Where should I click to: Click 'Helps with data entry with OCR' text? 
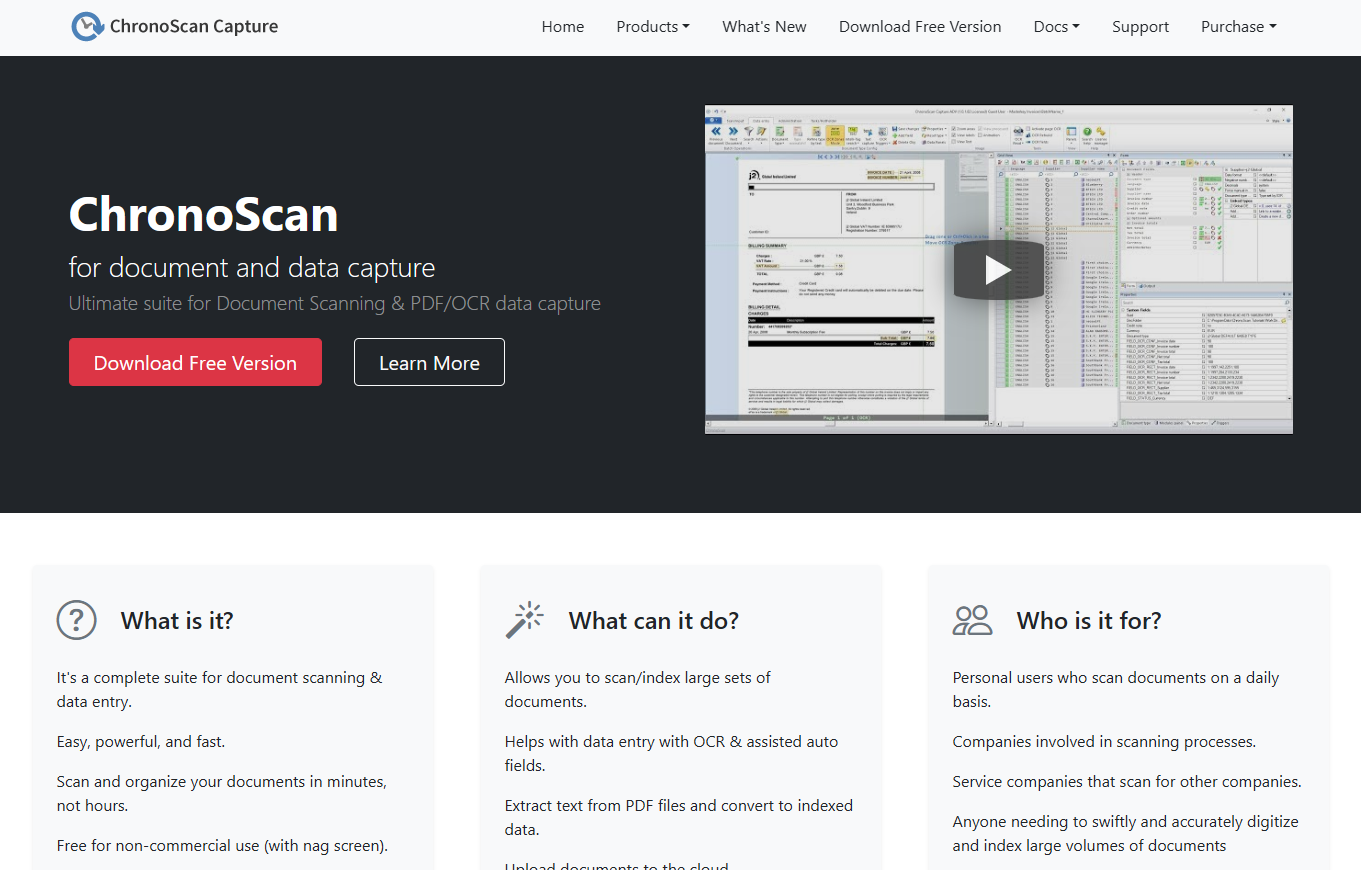(672, 754)
